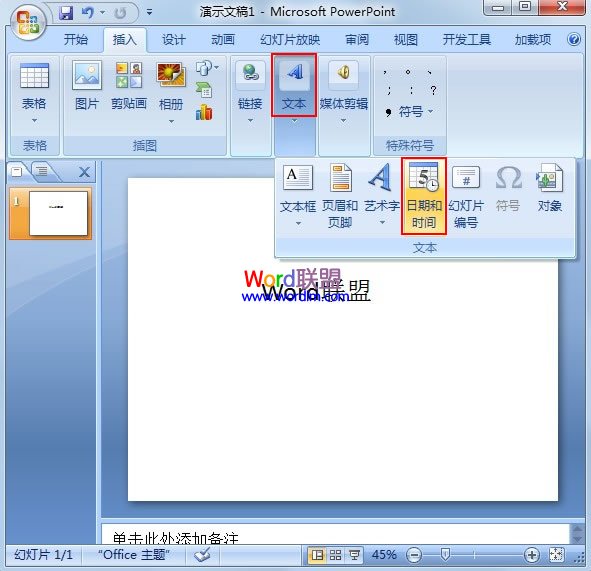
Task: Open the 视图 View tab
Action: (x=406, y=39)
